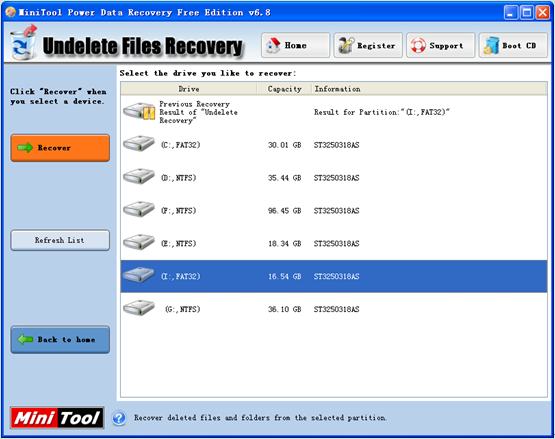Click the blue question mark help icon

click(x=119, y=418)
